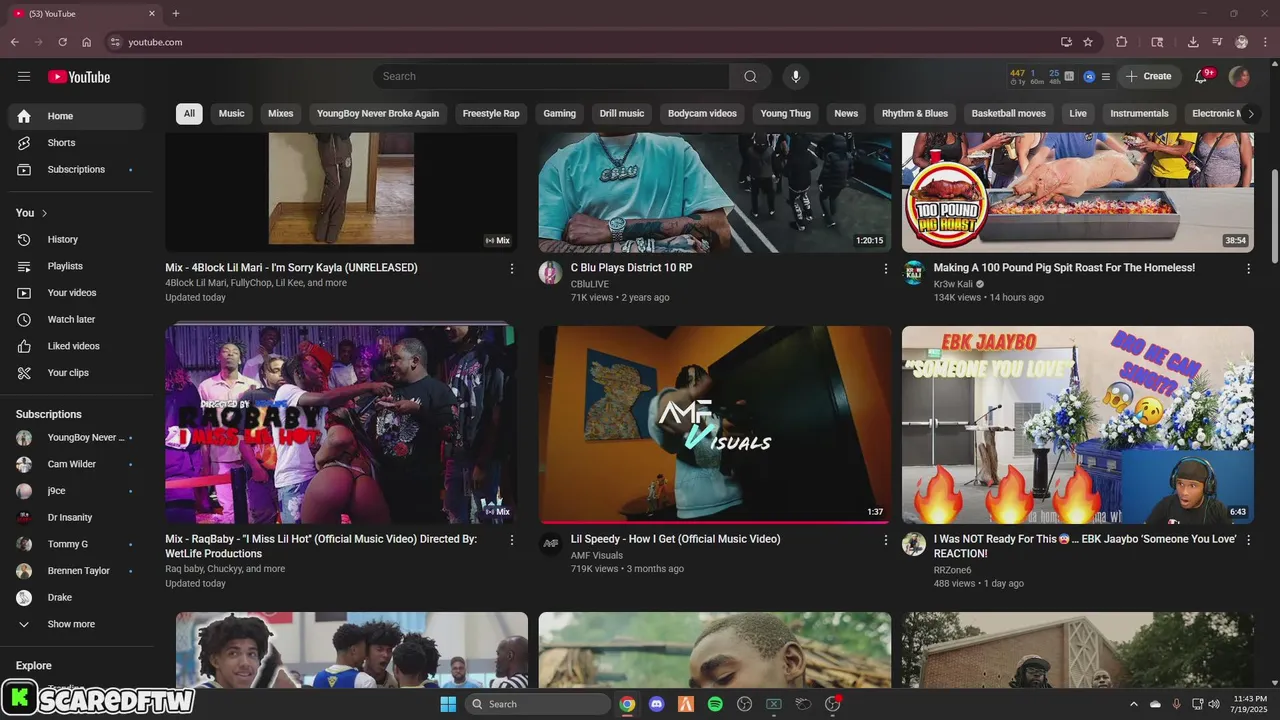Select the All filter chip
Viewport: 1280px width, 720px height.
[x=189, y=113]
